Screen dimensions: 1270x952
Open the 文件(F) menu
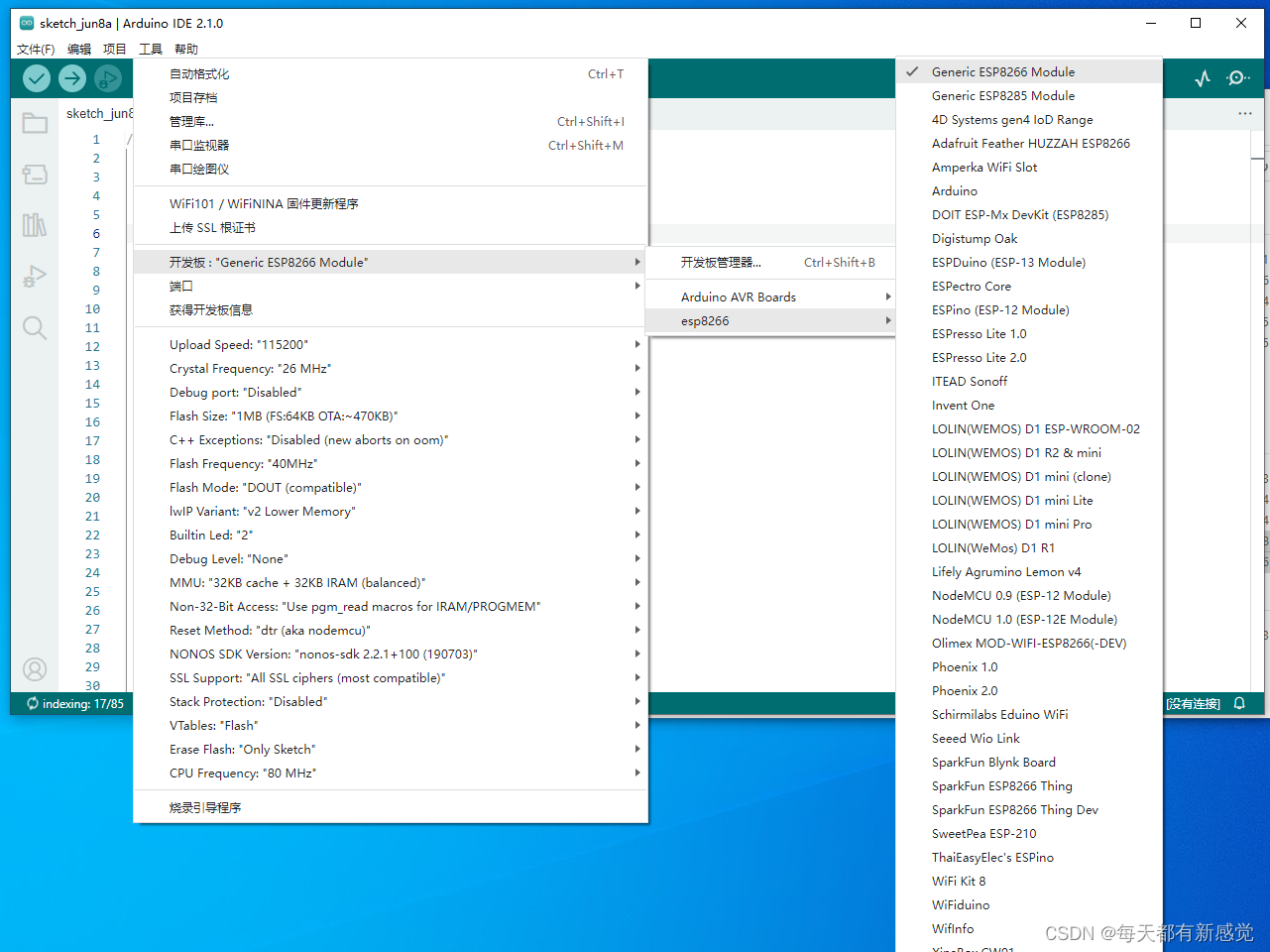(36, 49)
